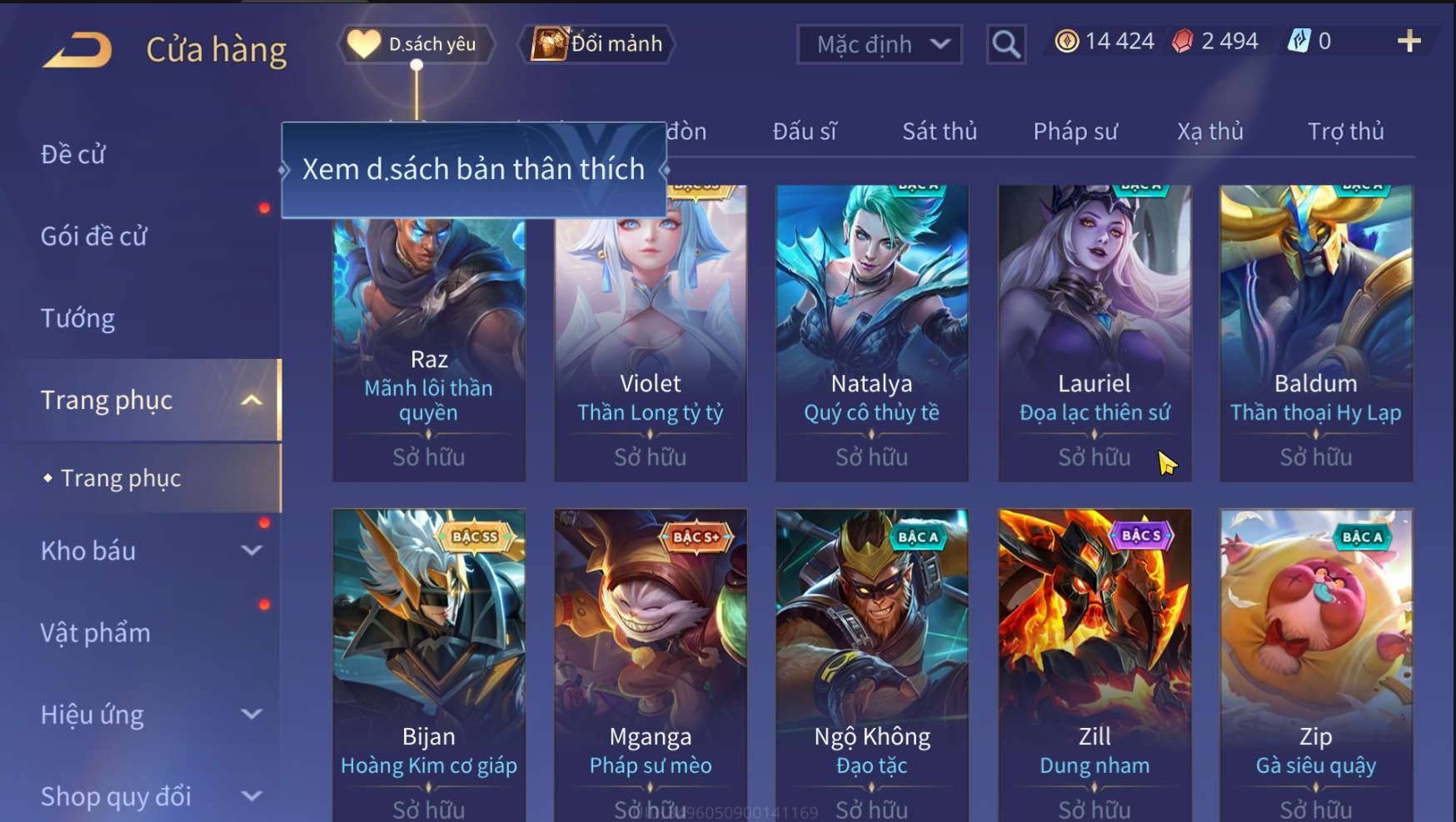Click the blue voucher ticket icon

[1299, 41]
